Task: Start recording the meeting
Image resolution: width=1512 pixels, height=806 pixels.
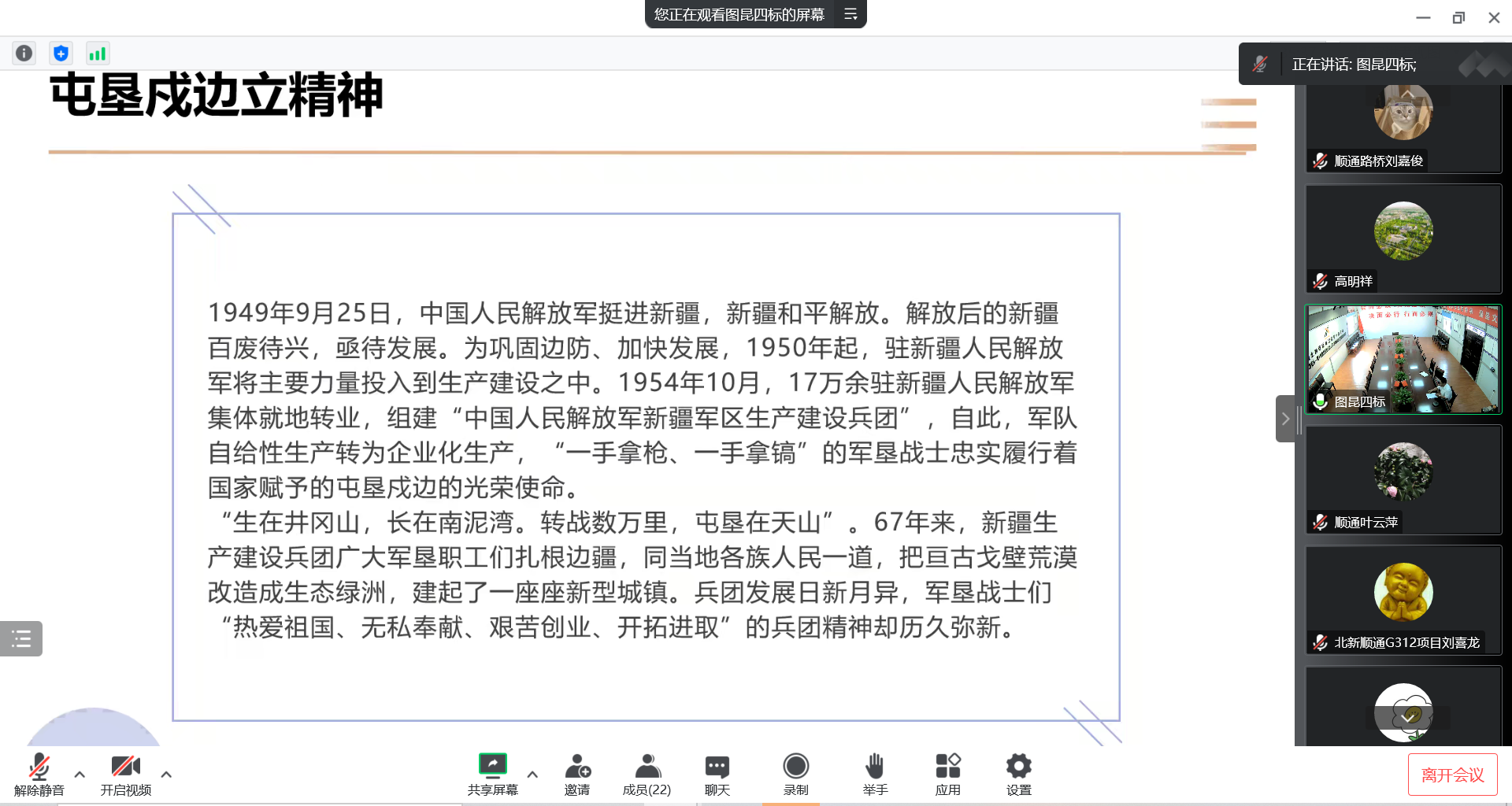Action: 795,775
